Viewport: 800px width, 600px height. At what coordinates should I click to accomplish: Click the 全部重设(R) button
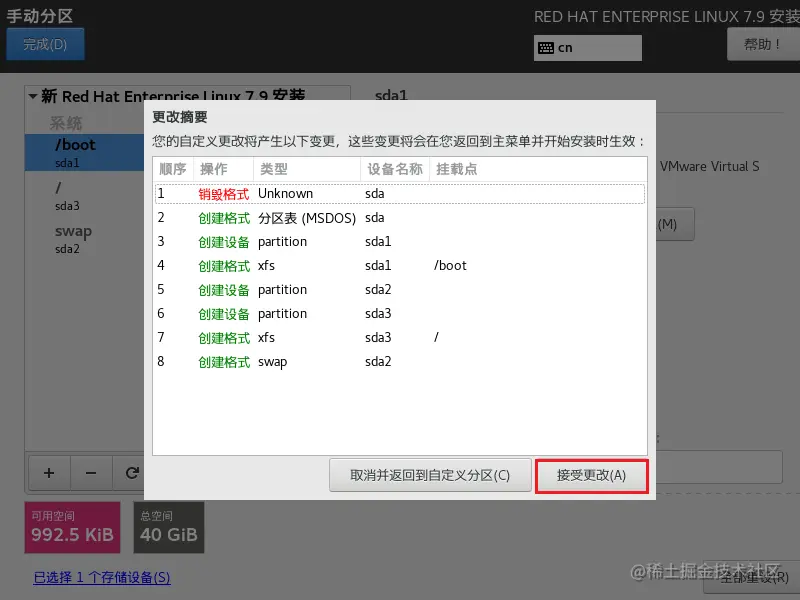coord(754,577)
